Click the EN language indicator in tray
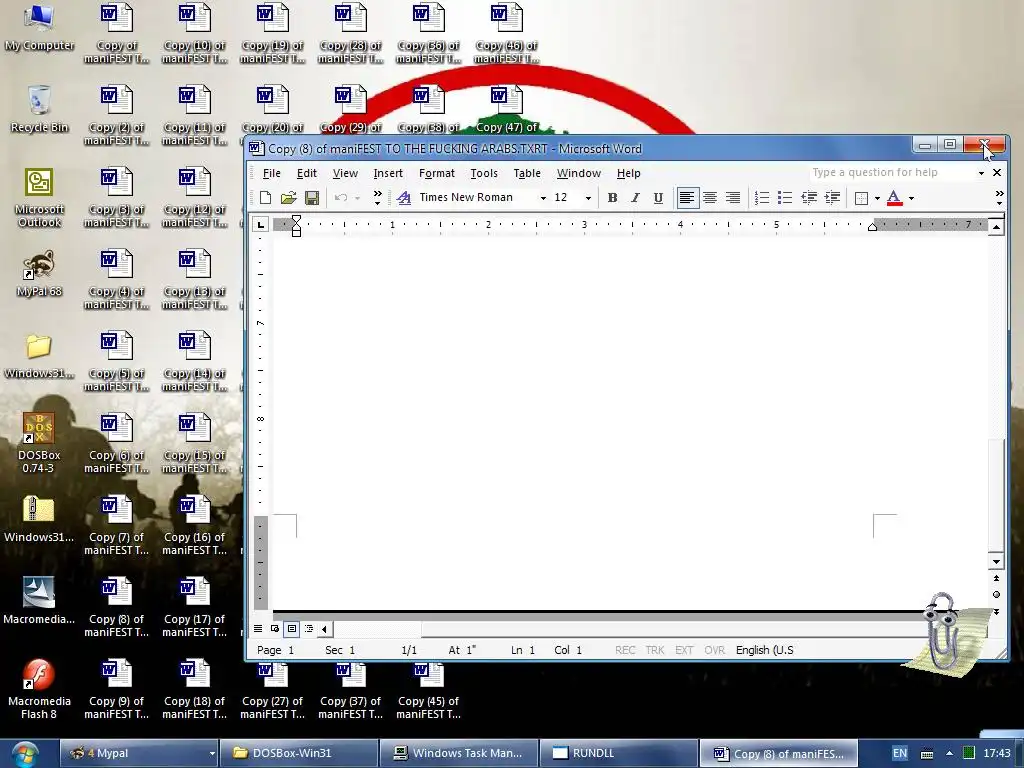1024x768 pixels. [899, 753]
